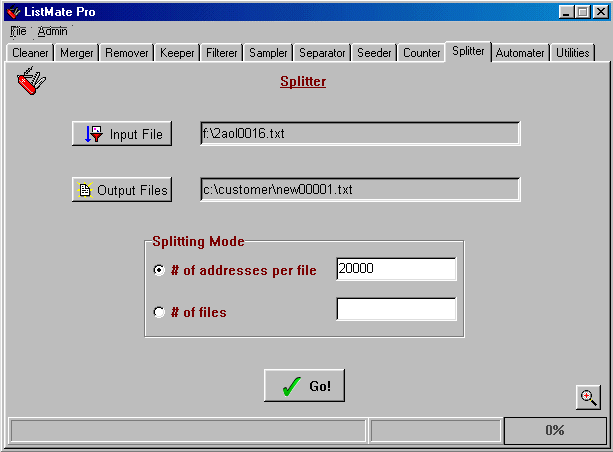Switch to the Cleaner tab

tap(30, 53)
